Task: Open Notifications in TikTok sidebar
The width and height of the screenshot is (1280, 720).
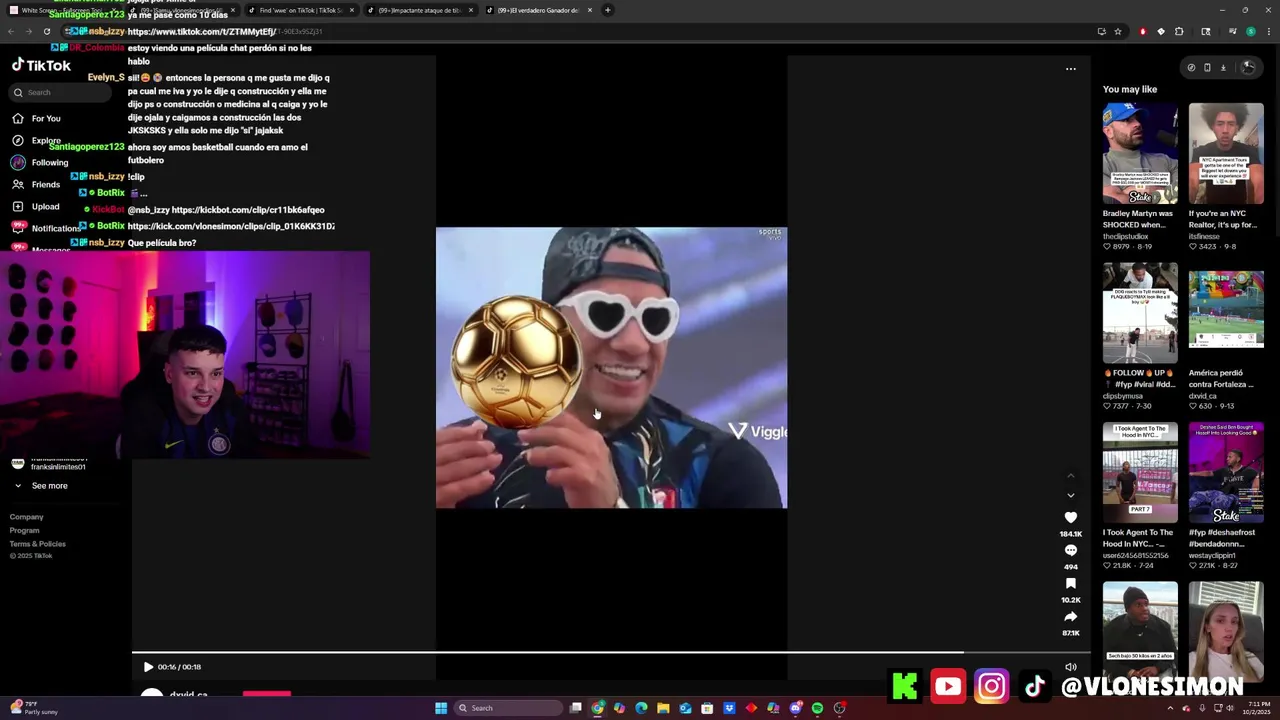Action: coord(46,228)
